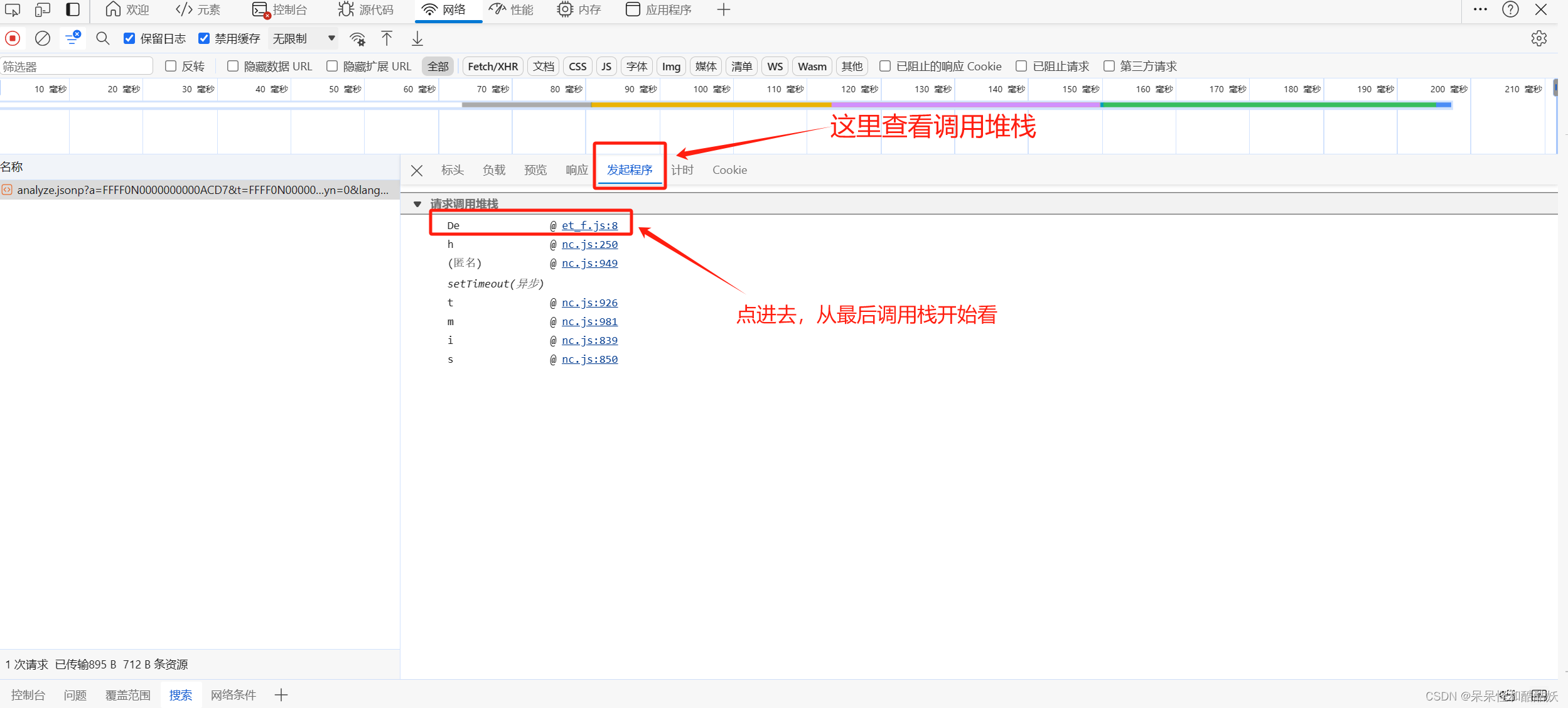Screen dimensions: 1568x708
Task: Select the analyze.jsonp request row
Action: (200, 190)
